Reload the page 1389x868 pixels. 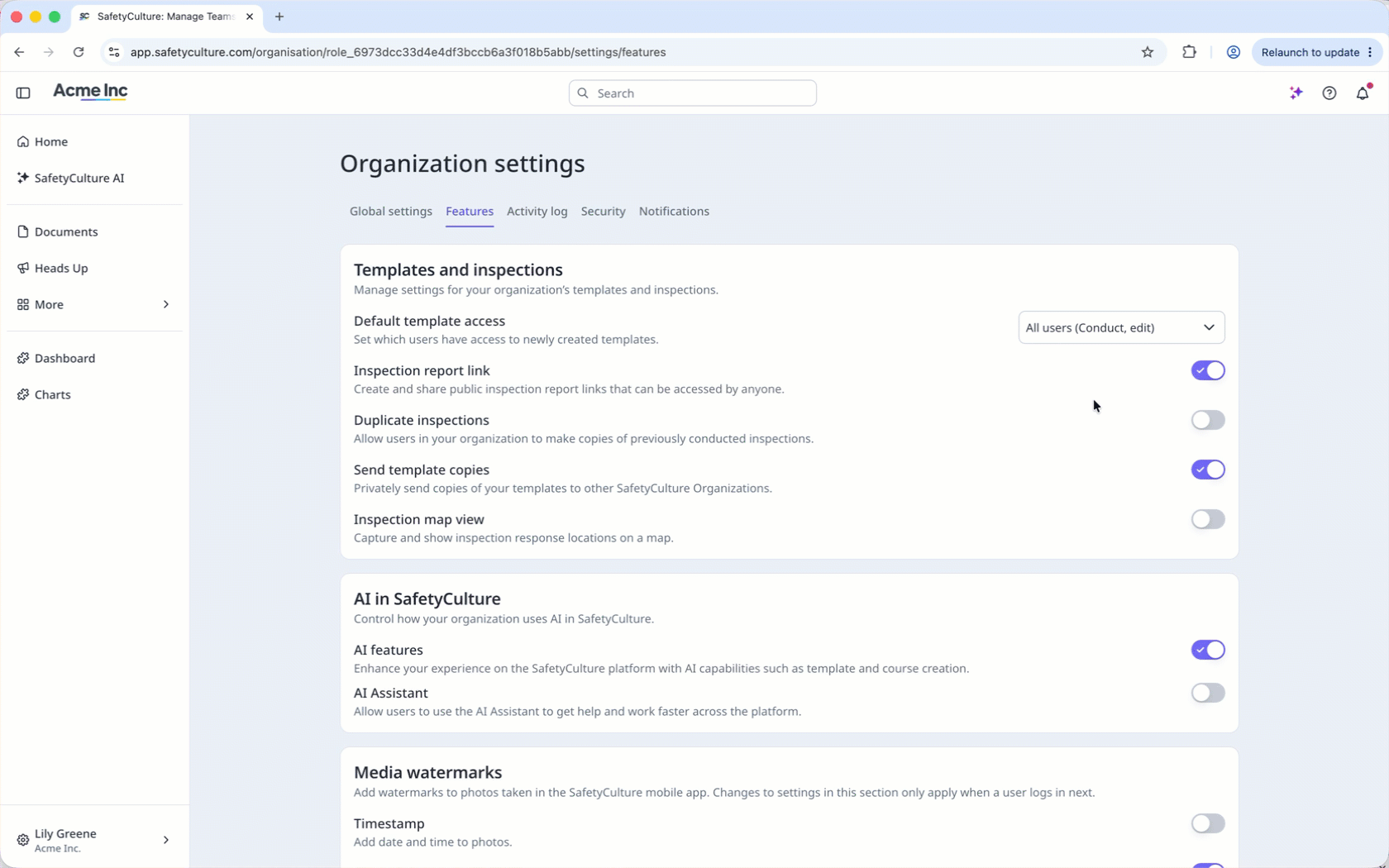[79, 52]
